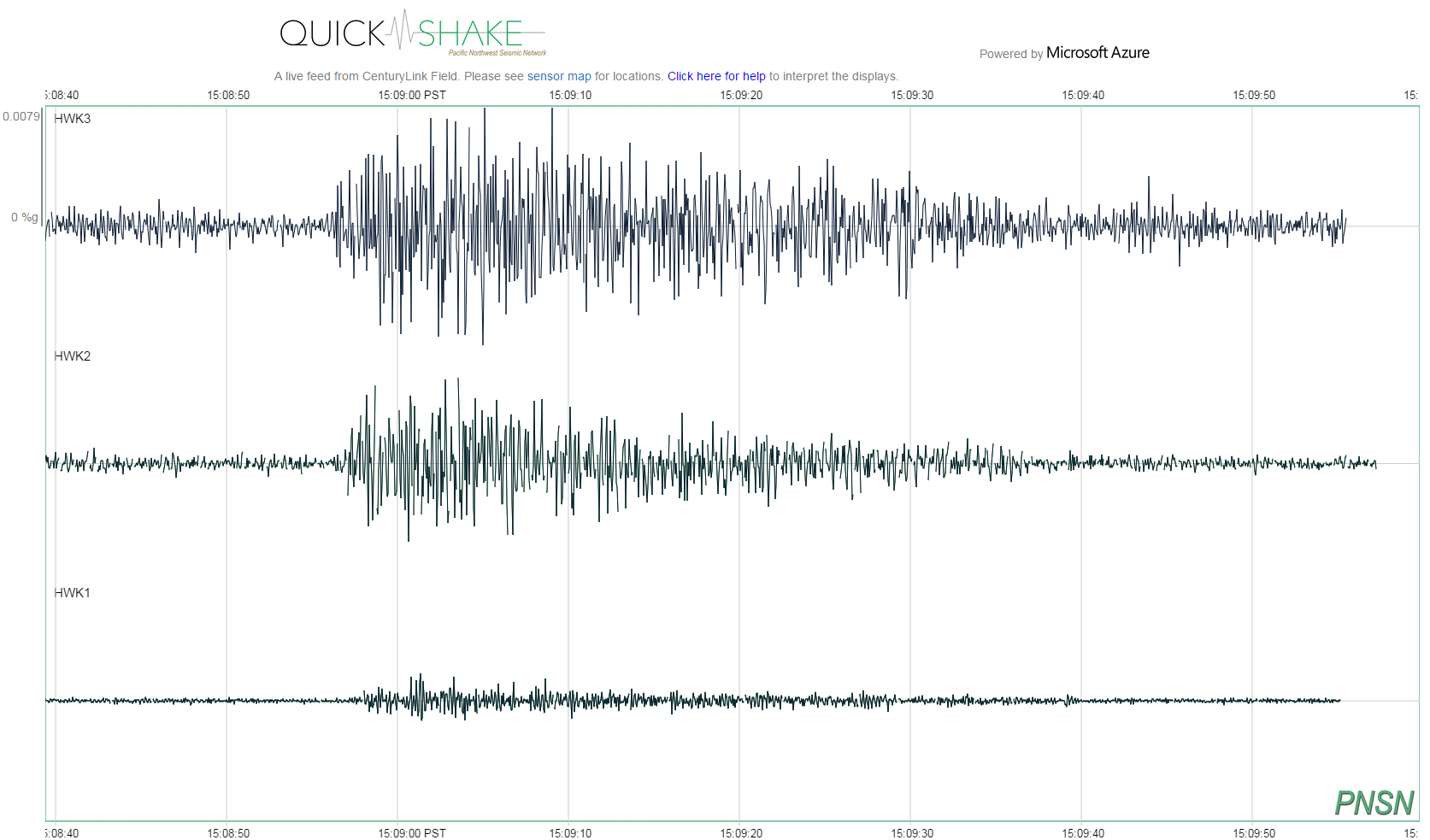Click the bottom 15:09:30 time label
Screen dimensions: 1430x840
[912, 833]
